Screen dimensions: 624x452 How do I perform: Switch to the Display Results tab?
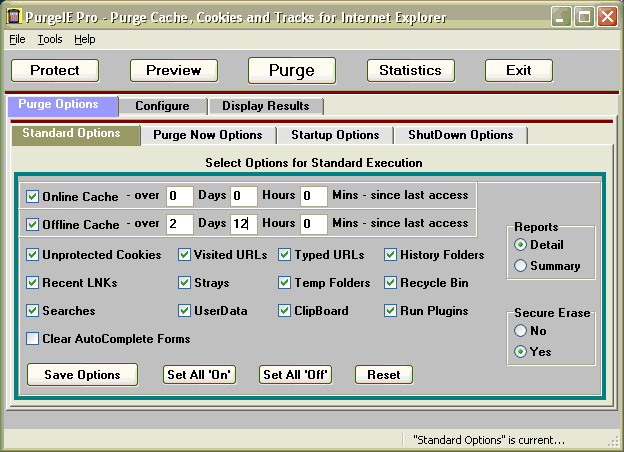pyautogui.click(x=266, y=106)
